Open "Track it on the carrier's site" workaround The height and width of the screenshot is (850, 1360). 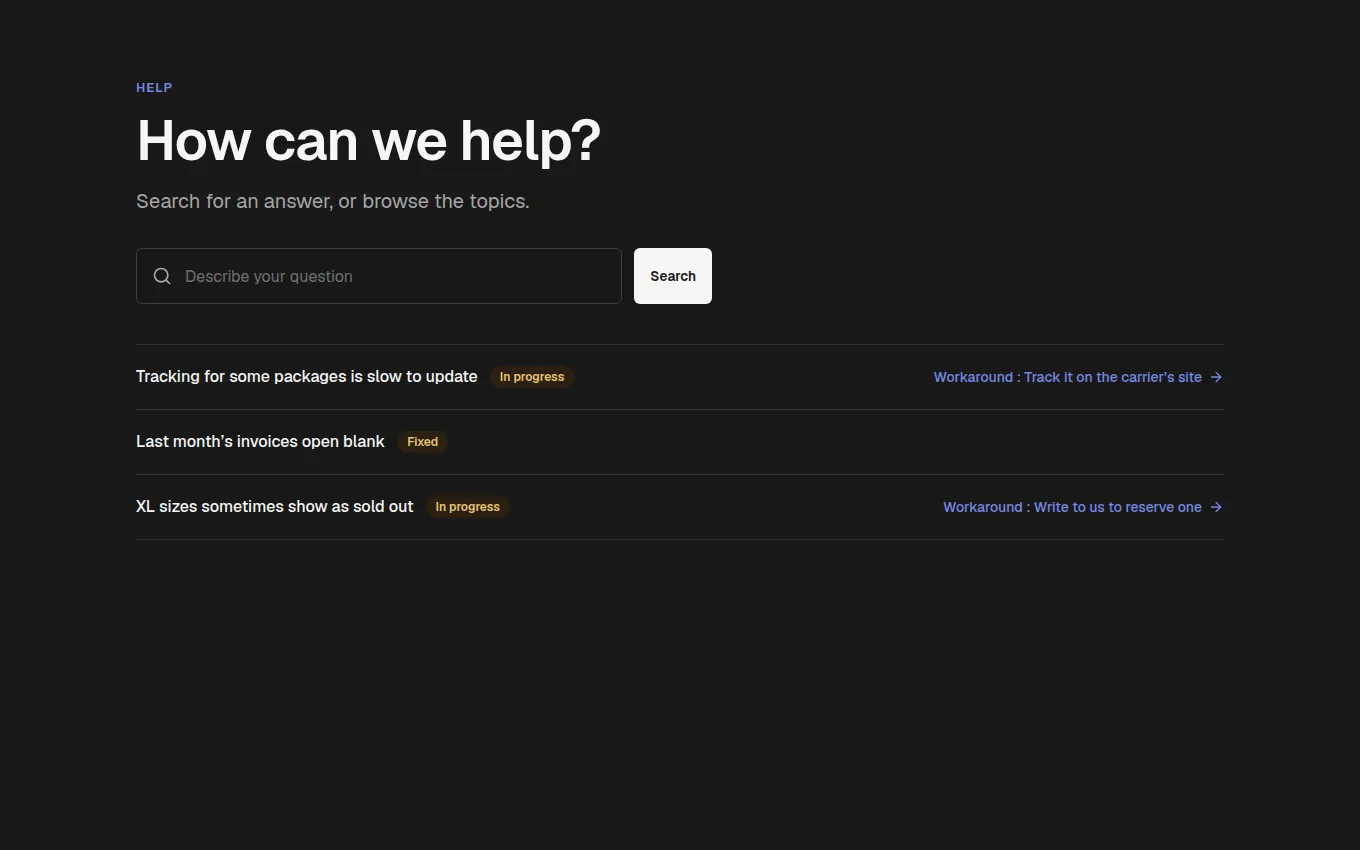(x=1078, y=377)
